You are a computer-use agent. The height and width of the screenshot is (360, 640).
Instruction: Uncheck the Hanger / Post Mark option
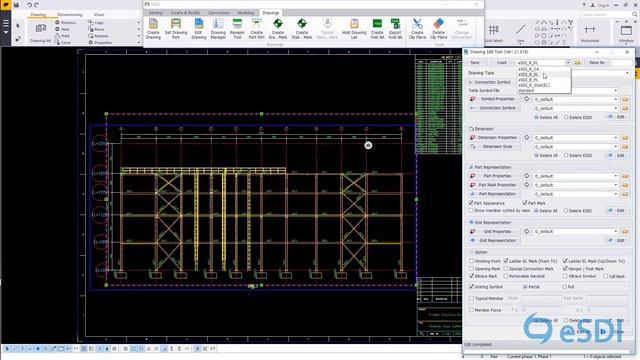click(565, 269)
